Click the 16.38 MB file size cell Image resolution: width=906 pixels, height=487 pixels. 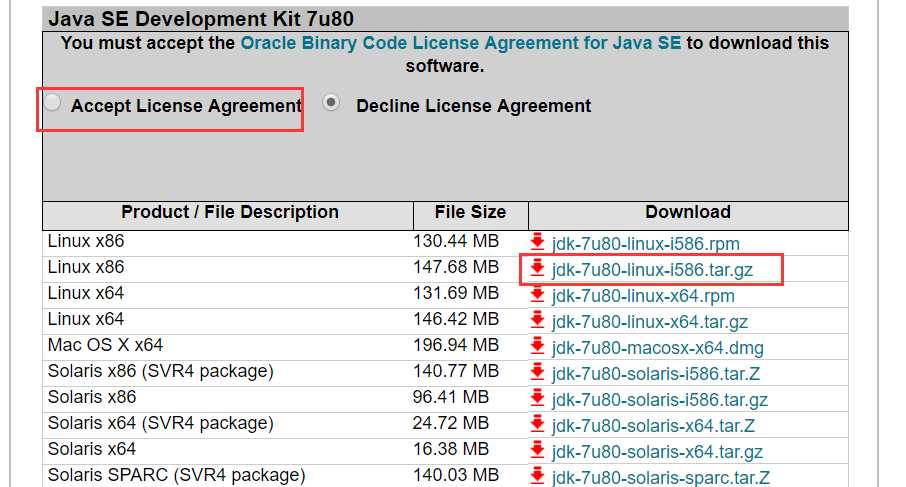click(x=451, y=449)
